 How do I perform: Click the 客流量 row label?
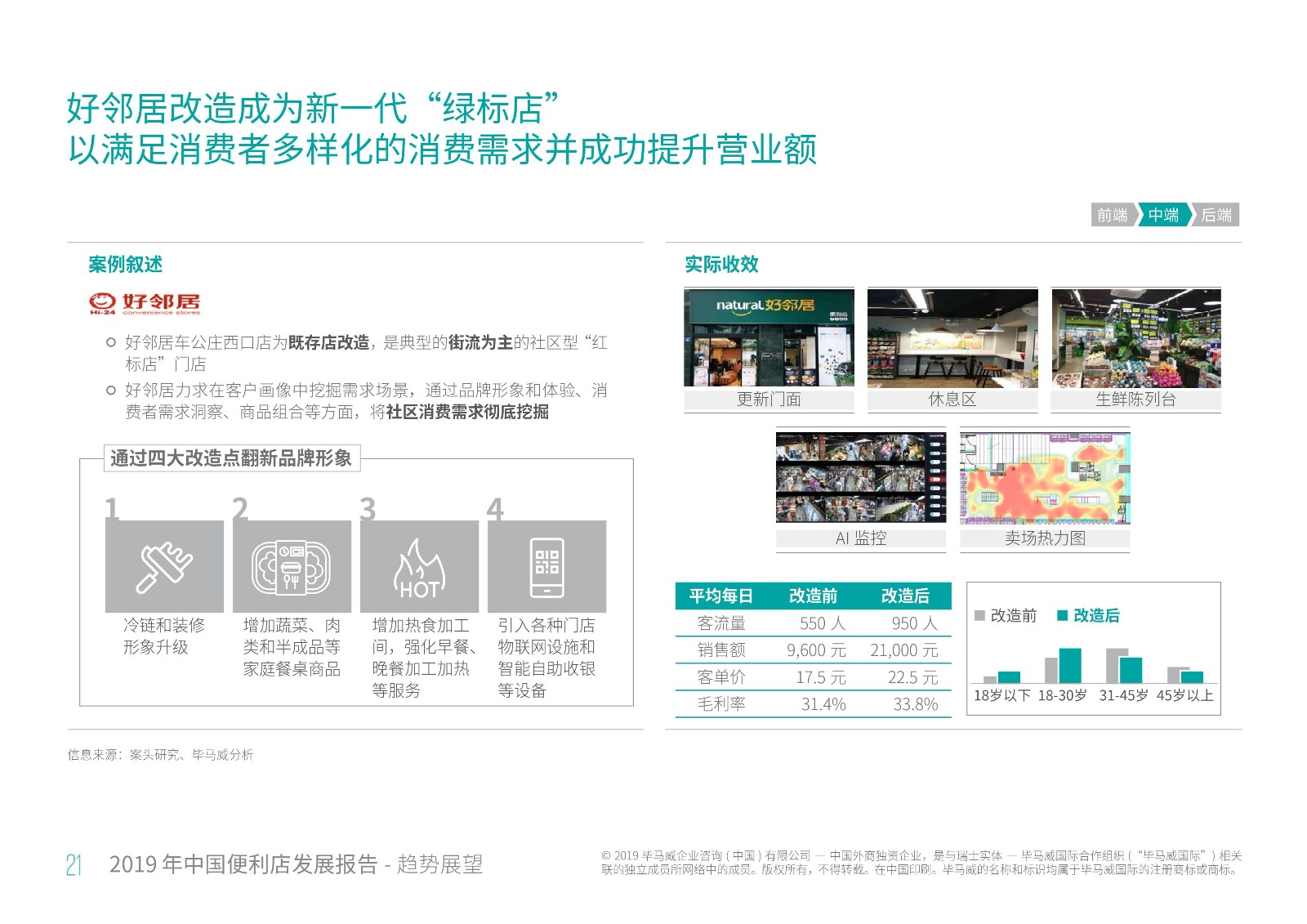(x=721, y=623)
